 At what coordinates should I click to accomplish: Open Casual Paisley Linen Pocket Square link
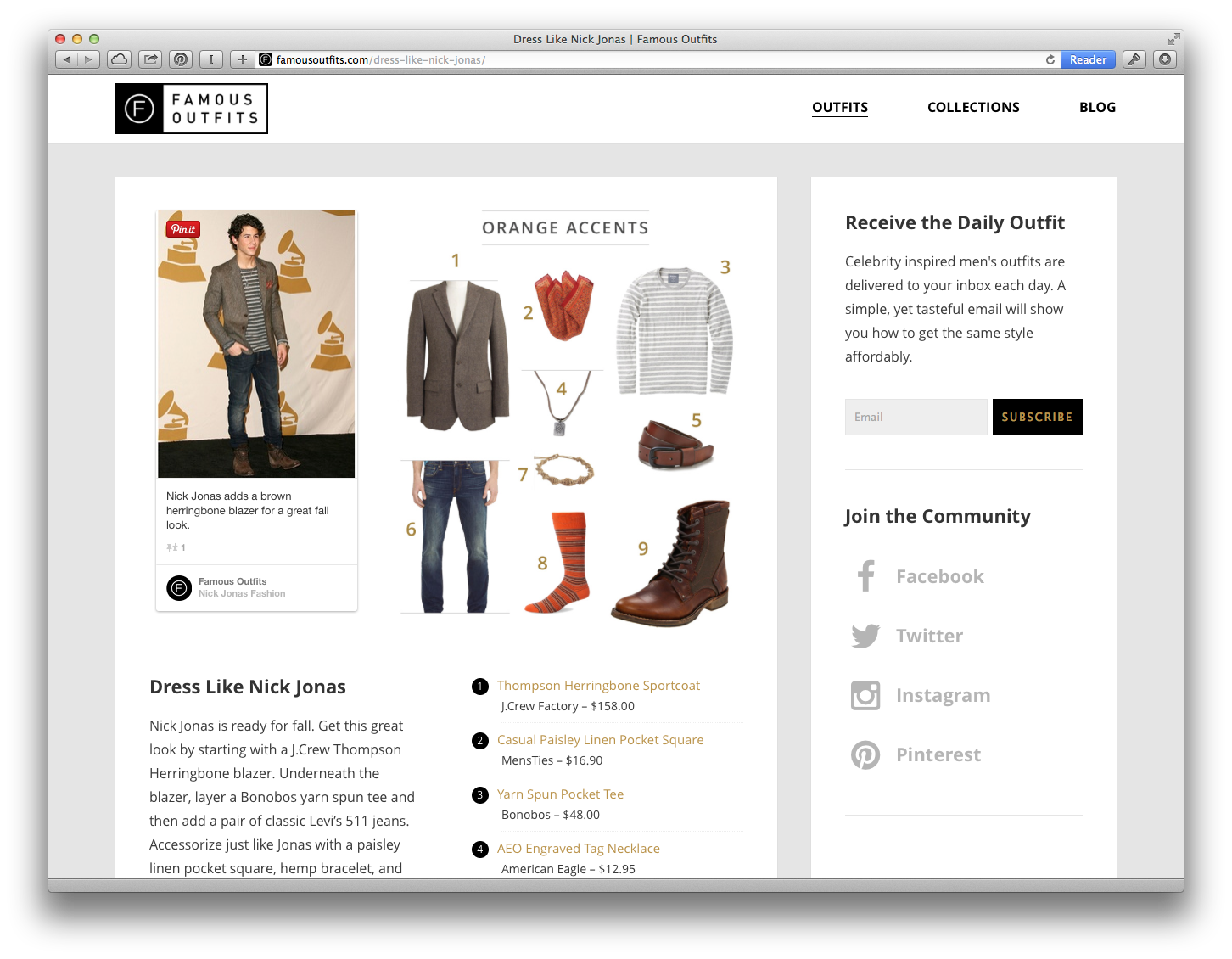[x=600, y=740]
